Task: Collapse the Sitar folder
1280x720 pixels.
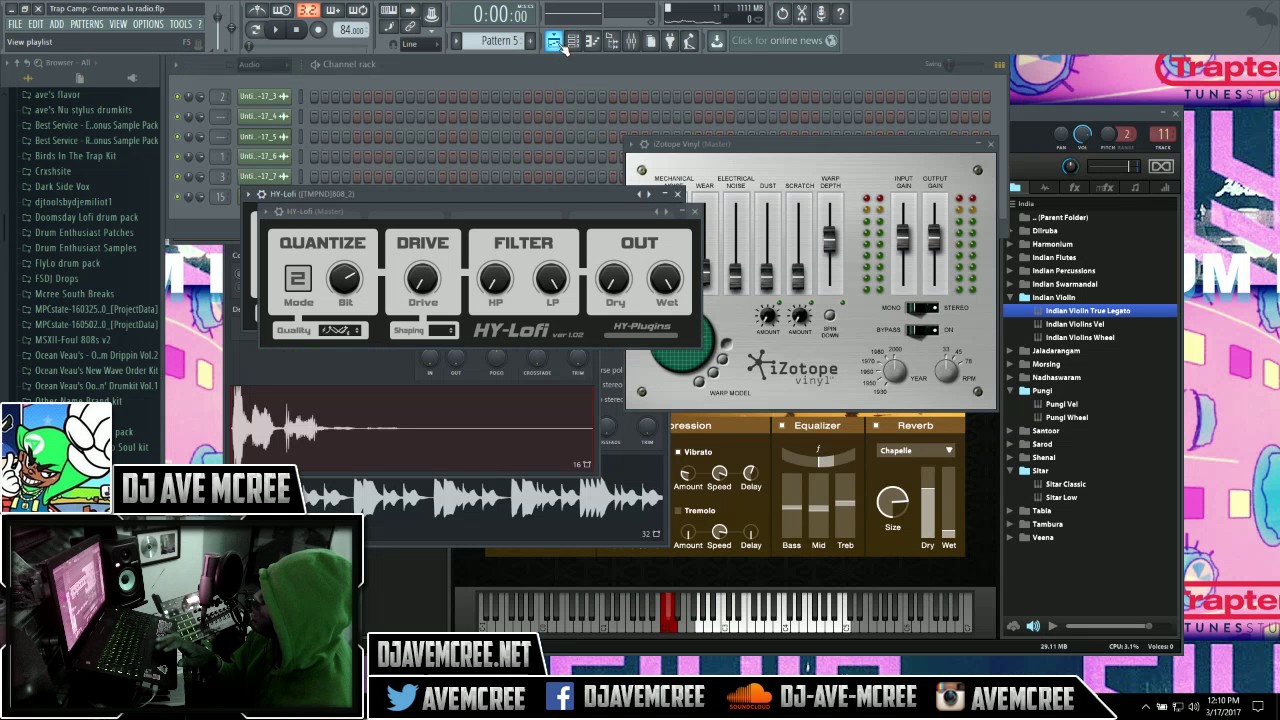Action: [1010, 471]
